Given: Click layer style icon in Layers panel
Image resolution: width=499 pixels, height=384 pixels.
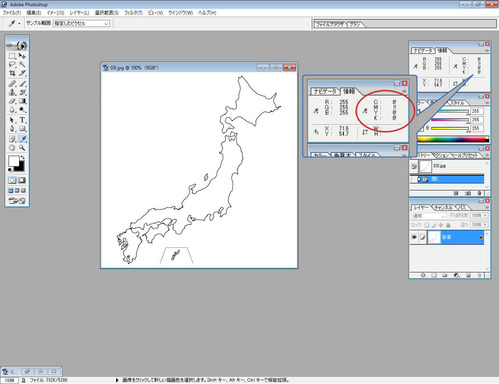Looking at the screenshot, I should click(x=423, y=275).
